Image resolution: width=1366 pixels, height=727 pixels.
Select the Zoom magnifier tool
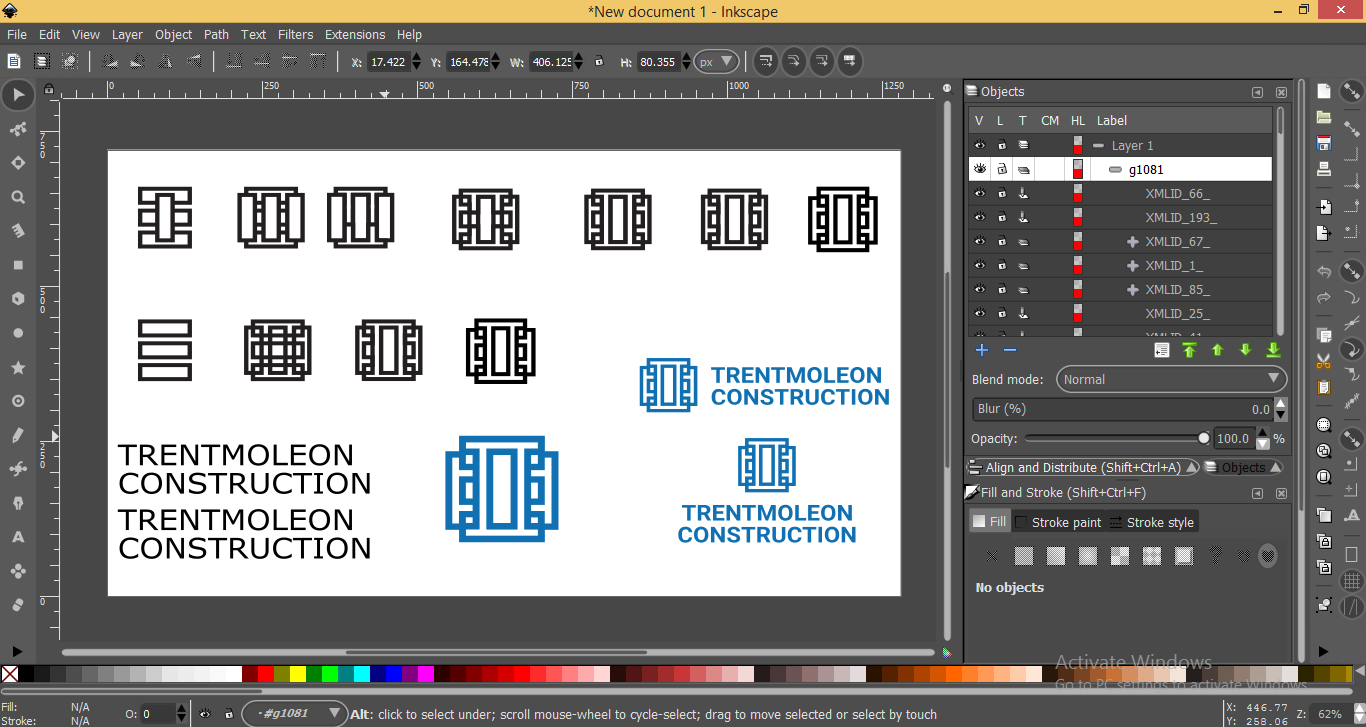pyautogui.click(x=17, y=197)
